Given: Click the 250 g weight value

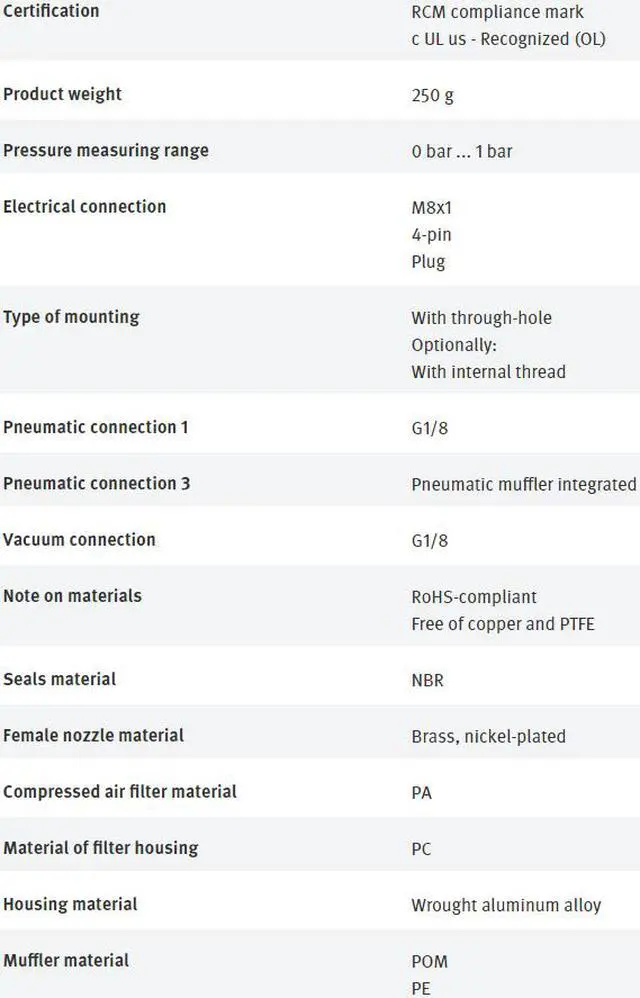Looking at the screenshot, I should point(433,96).
